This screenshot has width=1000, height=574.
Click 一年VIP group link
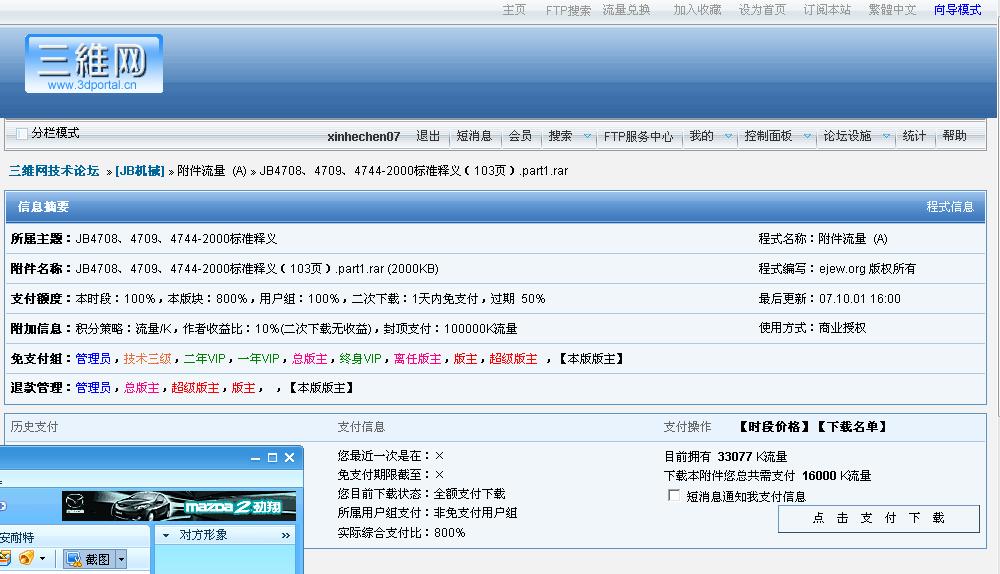258,358
